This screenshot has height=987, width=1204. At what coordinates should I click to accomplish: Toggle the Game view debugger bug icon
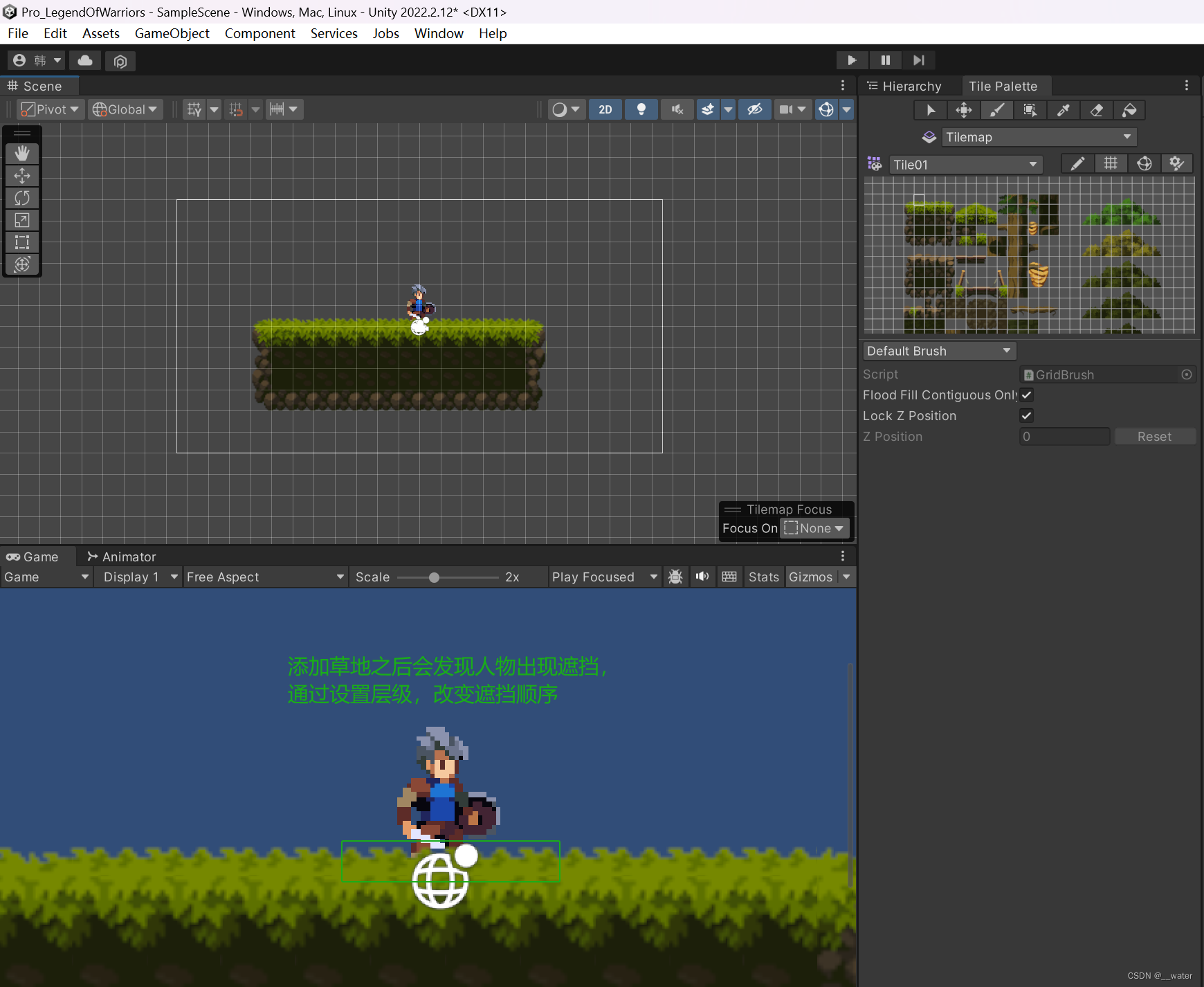676,577
